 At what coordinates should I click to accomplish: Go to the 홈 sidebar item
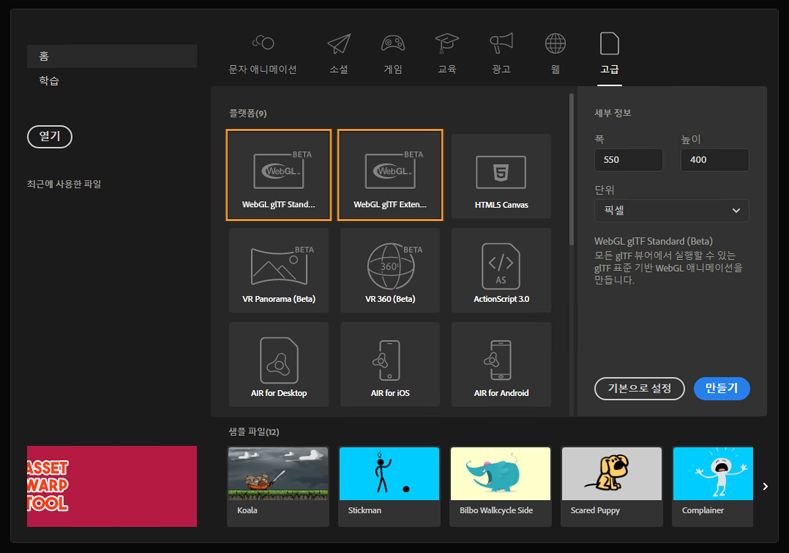(x=112, y=56)
